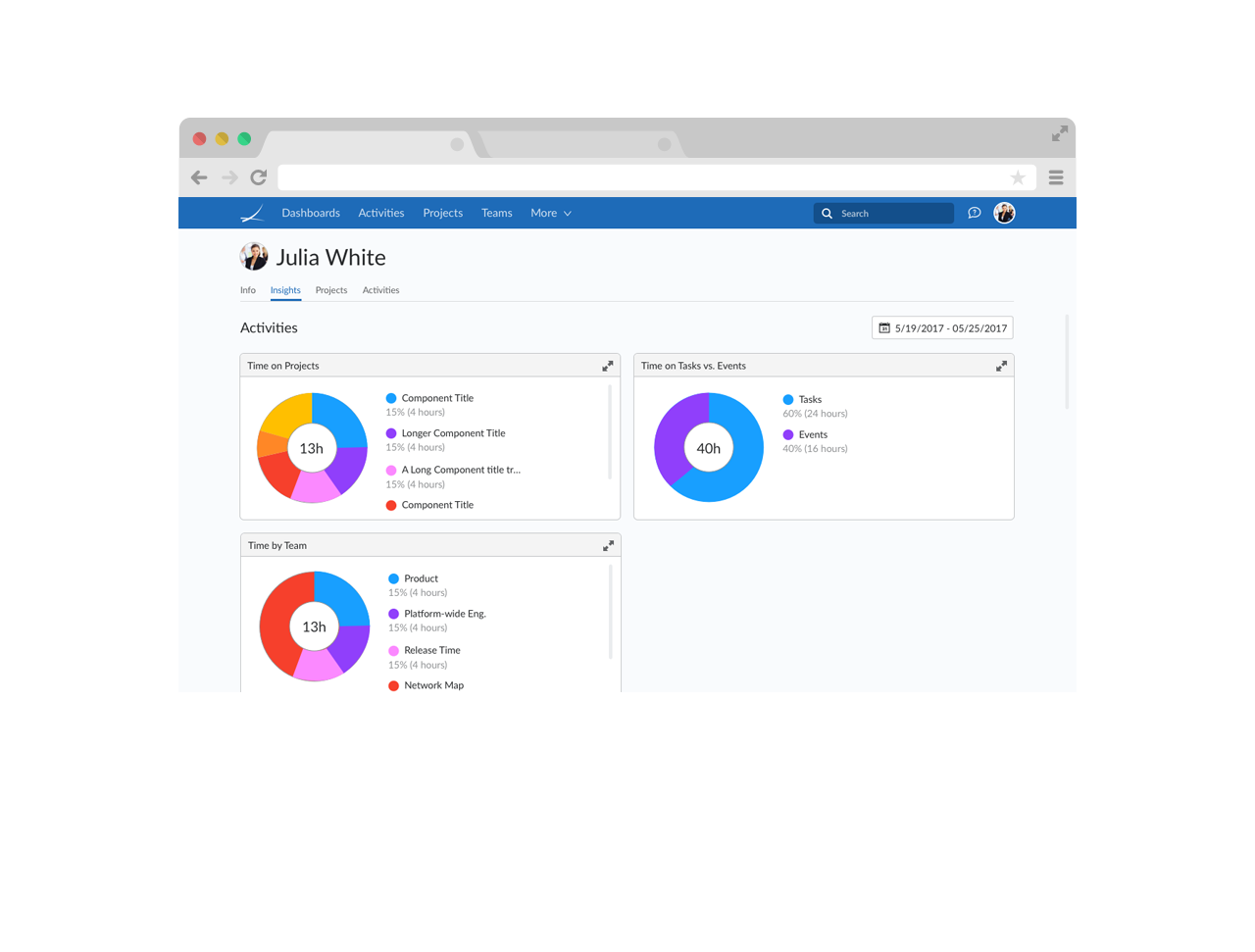Click the 13h Time on Projects donut center

312,448
